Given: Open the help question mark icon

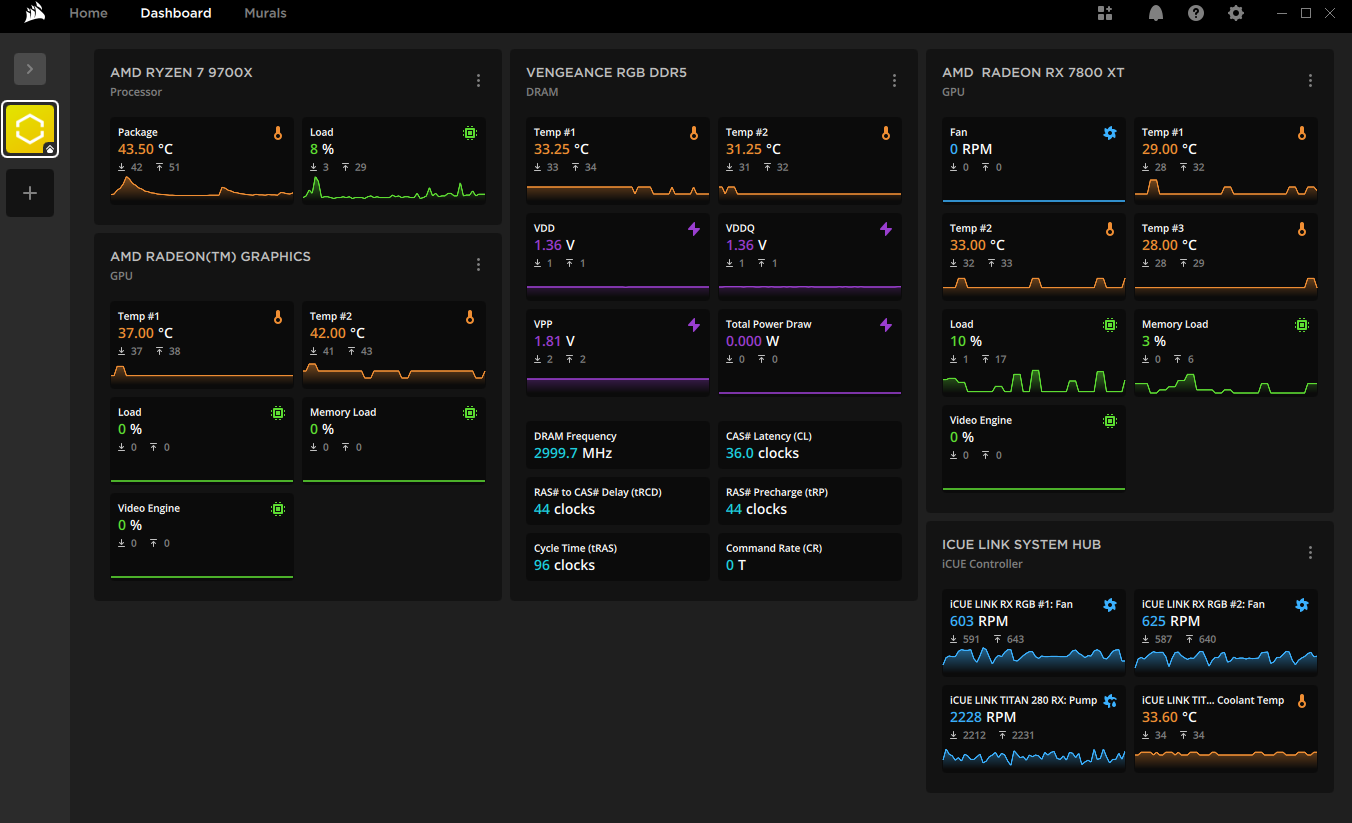Looking at the screenshot, I should pos(1196,13).
